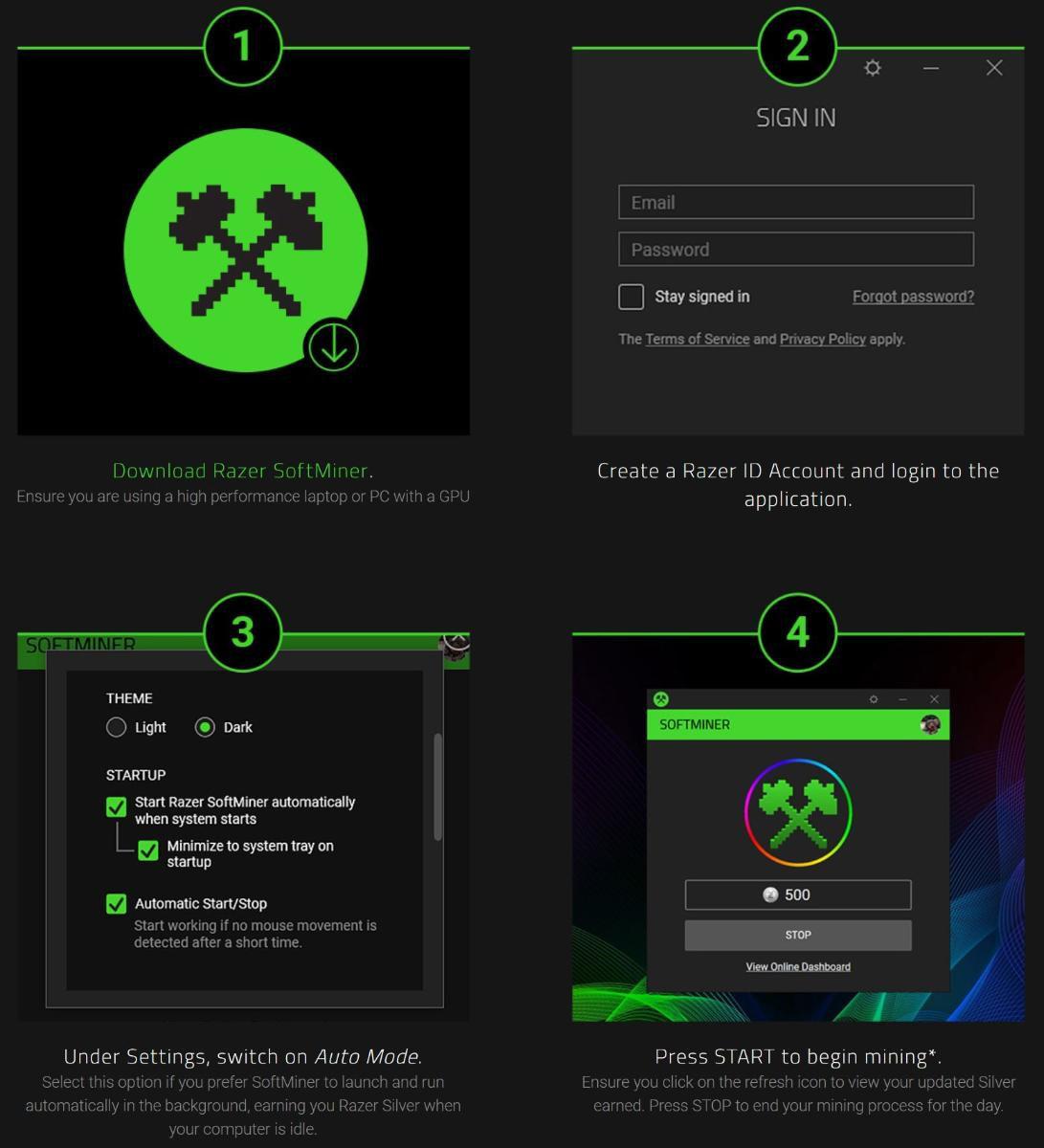Select the Light theme radio button
This screenshot has width=1044, height=1148.
point(117,727)
